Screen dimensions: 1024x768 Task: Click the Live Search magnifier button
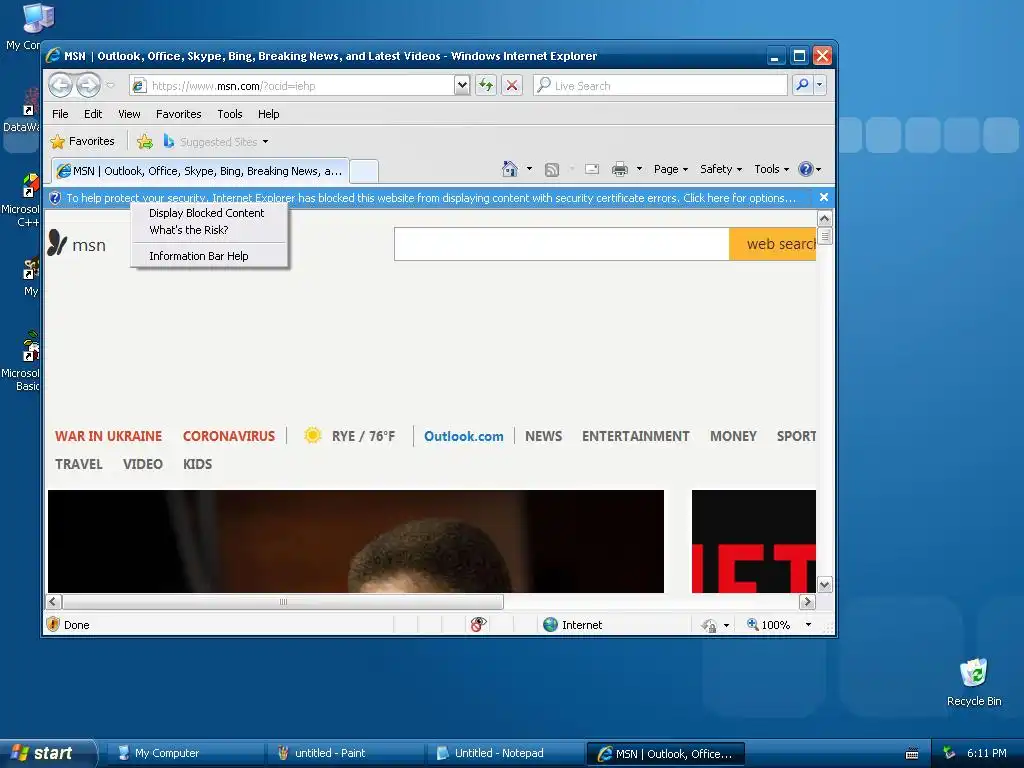pyautogui.click(x=802, y=85)
